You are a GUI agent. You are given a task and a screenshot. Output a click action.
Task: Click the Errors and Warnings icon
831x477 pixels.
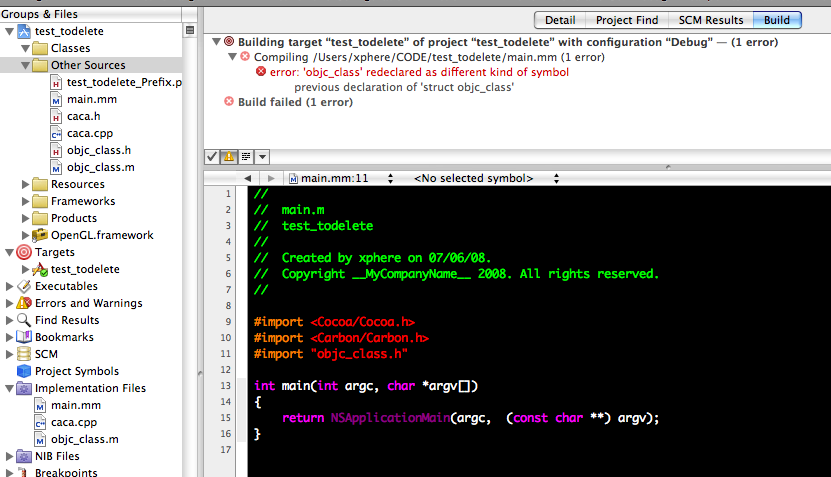pyautogui.click(x=24, y=303)
